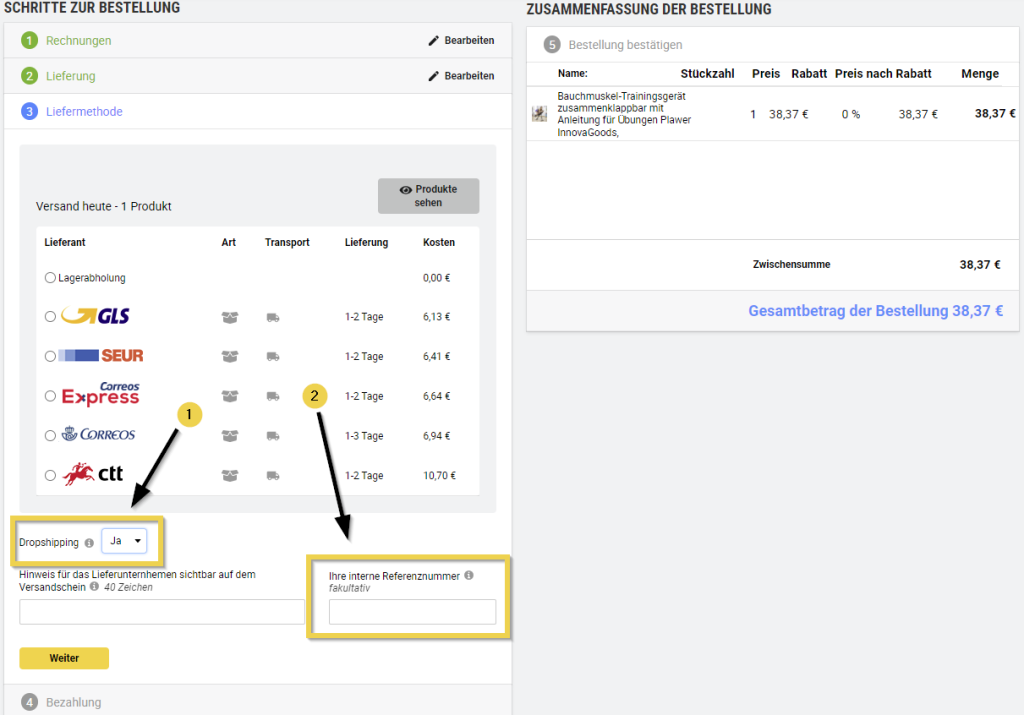
Task: Choose the Correos radio button for 6,94 €
Action: (50, 436)
